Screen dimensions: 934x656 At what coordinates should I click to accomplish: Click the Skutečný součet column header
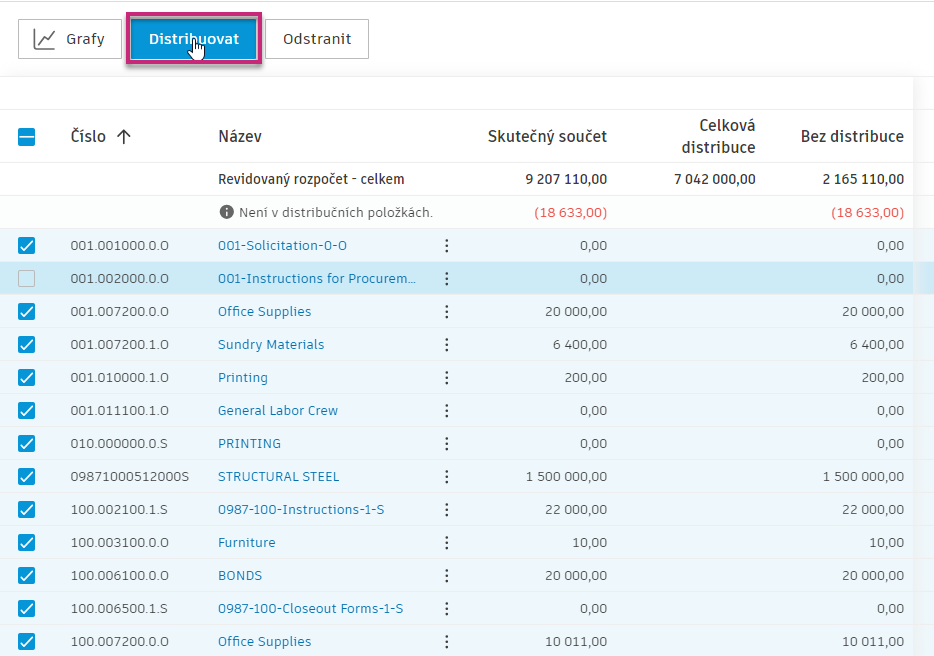(547, 136)
